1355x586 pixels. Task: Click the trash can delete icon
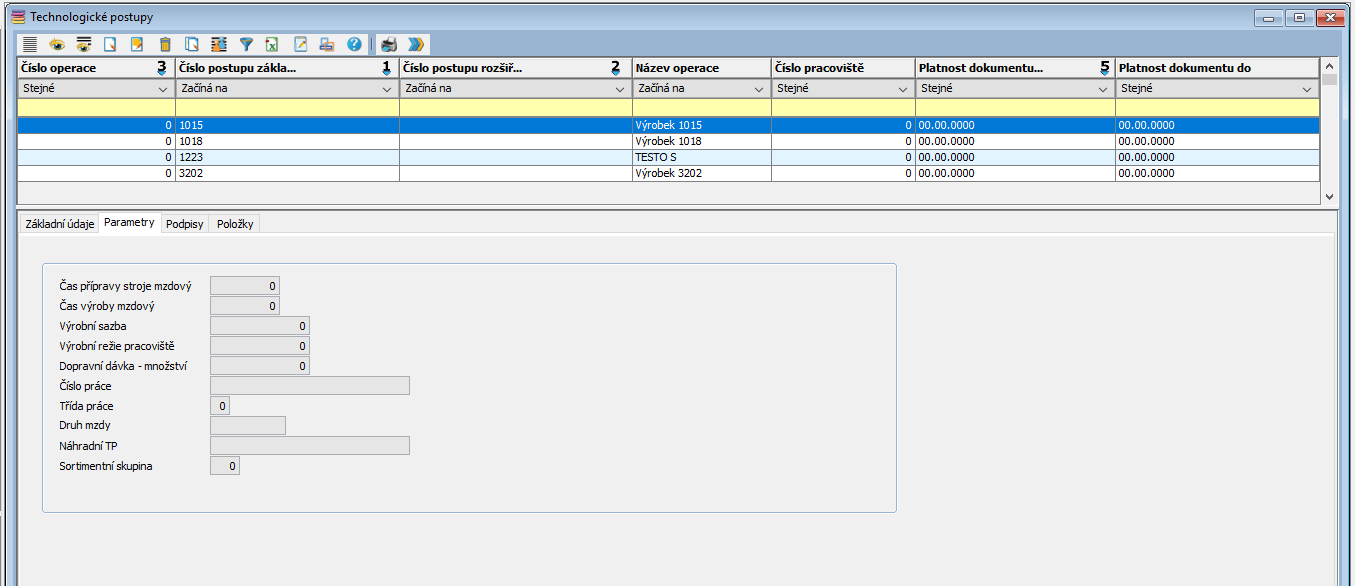pyautogui.click(x=165, y=44)
